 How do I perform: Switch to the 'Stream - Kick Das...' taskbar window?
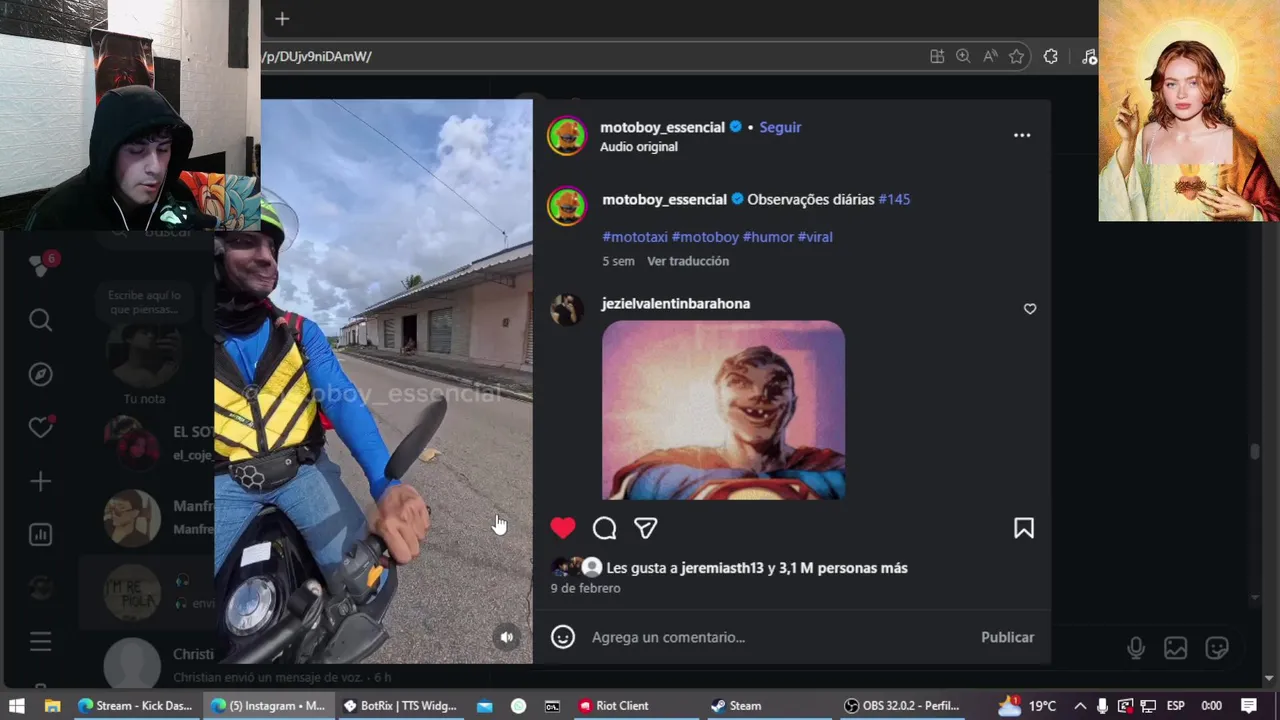(x=135, y=705)
